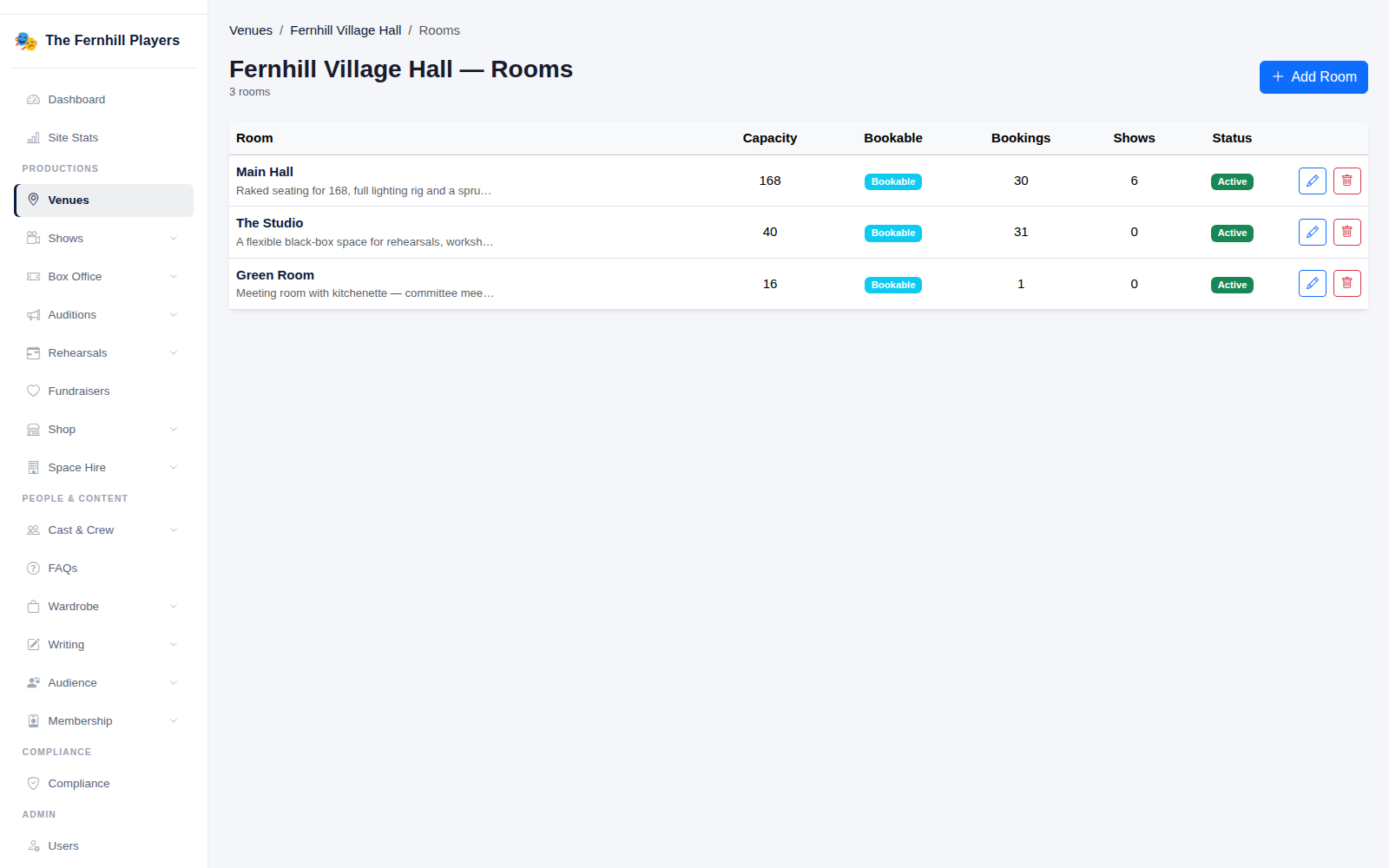This screenshot has height=868, width=1389.
Task: Click the Main Hall room name
Action: [265, 172]
